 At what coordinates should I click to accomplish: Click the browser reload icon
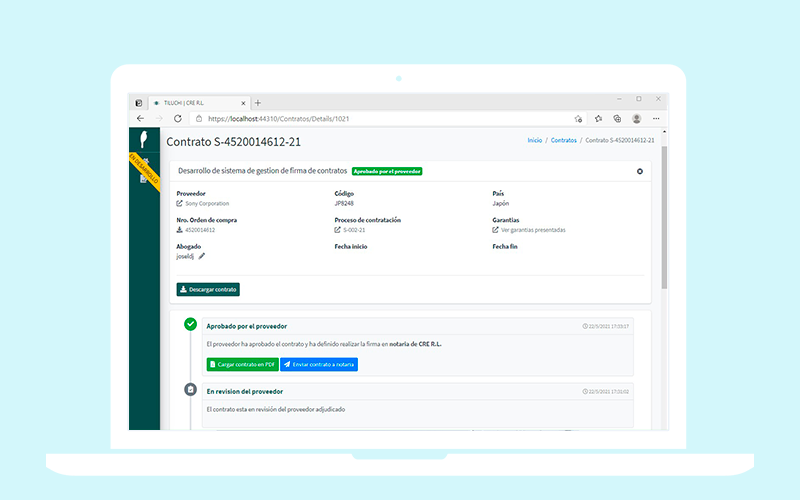(178, 118)
